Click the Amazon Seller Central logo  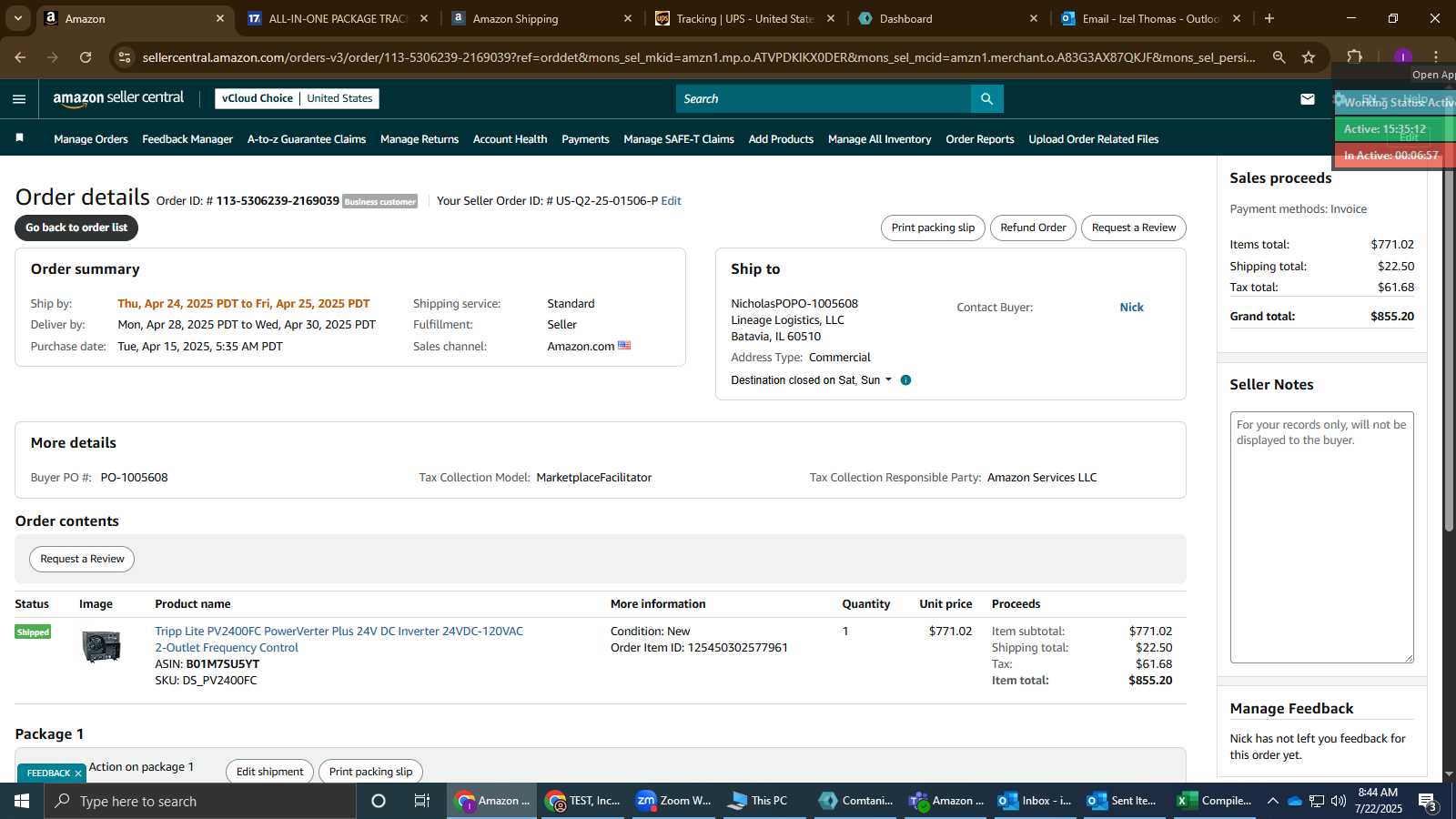click(118, 98)
